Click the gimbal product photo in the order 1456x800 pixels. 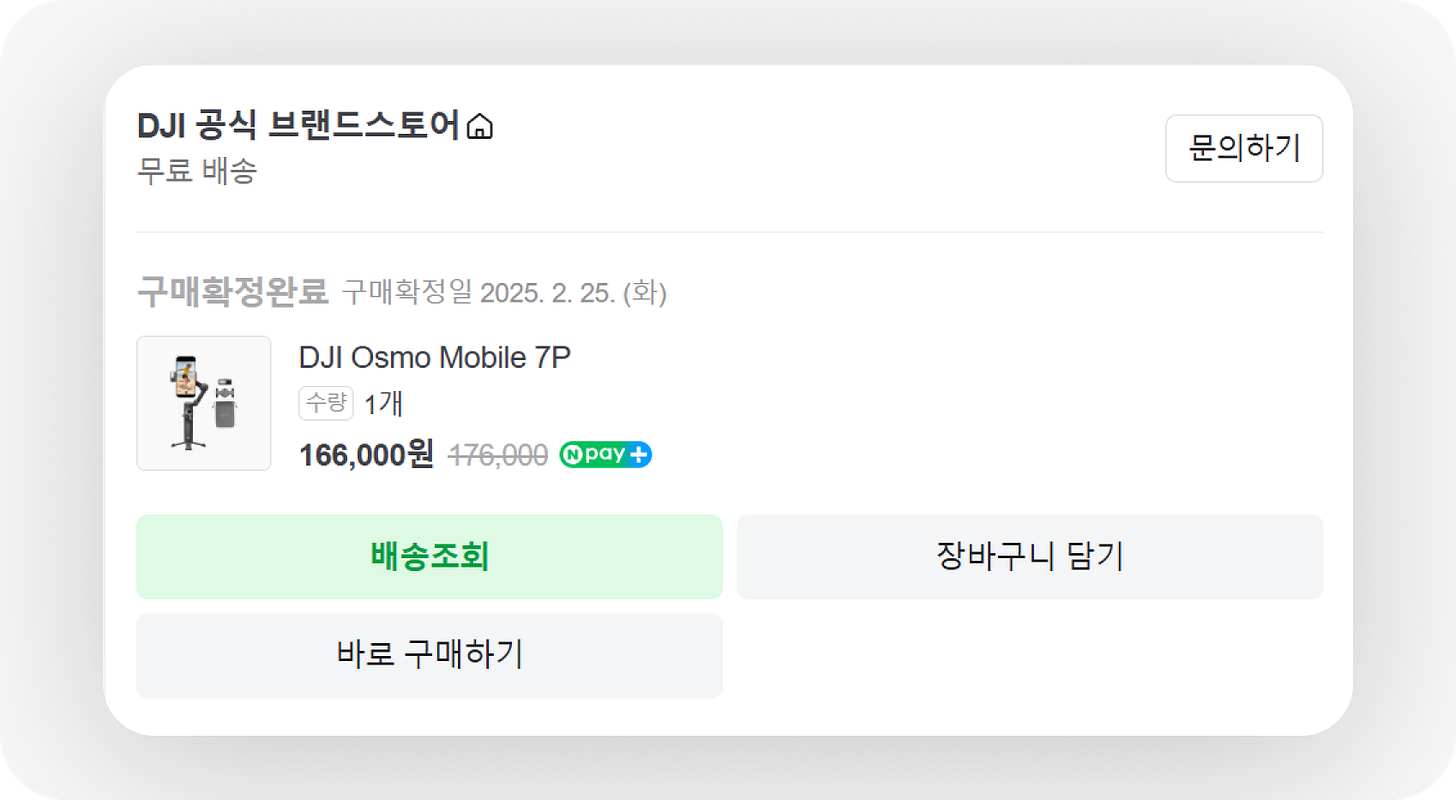pyautogui.click(x=203, y=402)
